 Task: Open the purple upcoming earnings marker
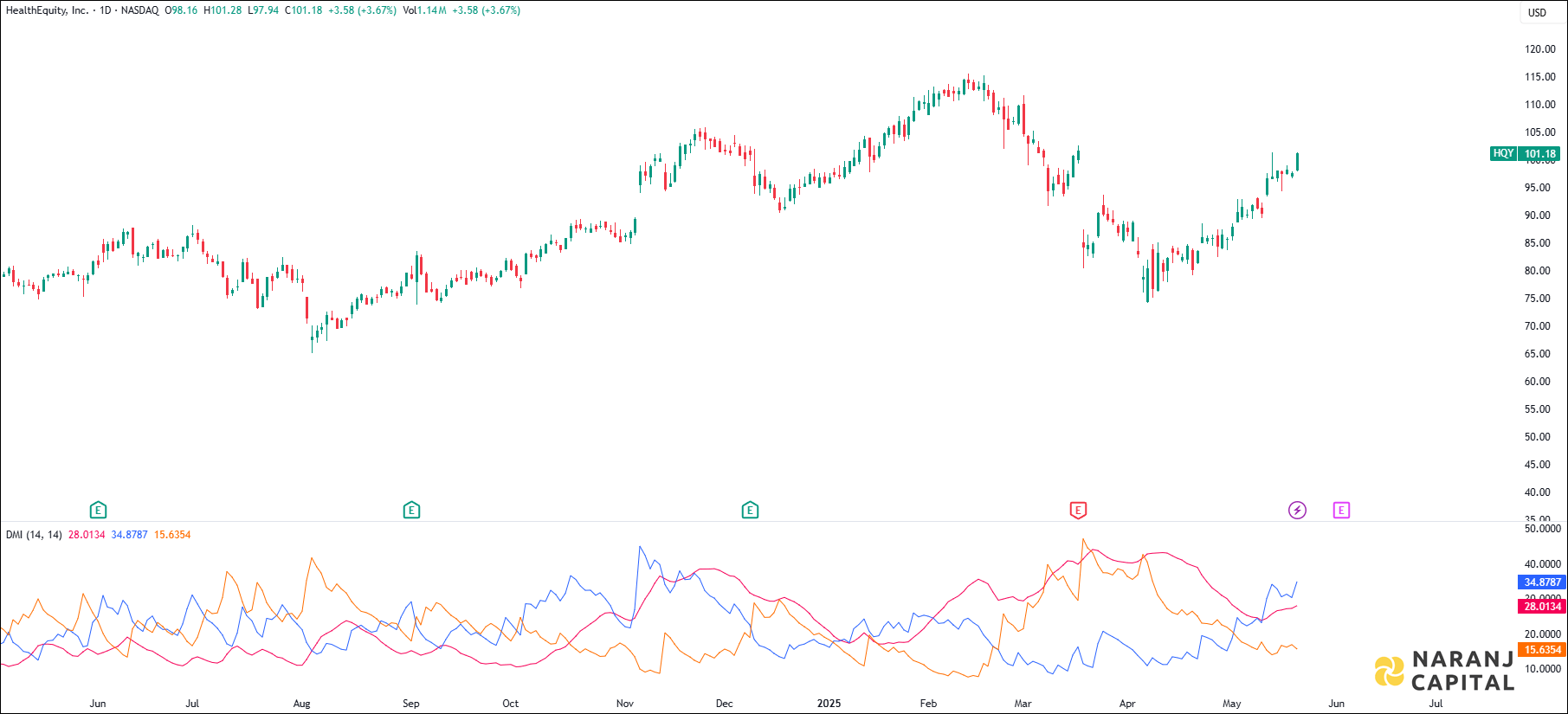pyautogui.click(x=1341, y=511)
